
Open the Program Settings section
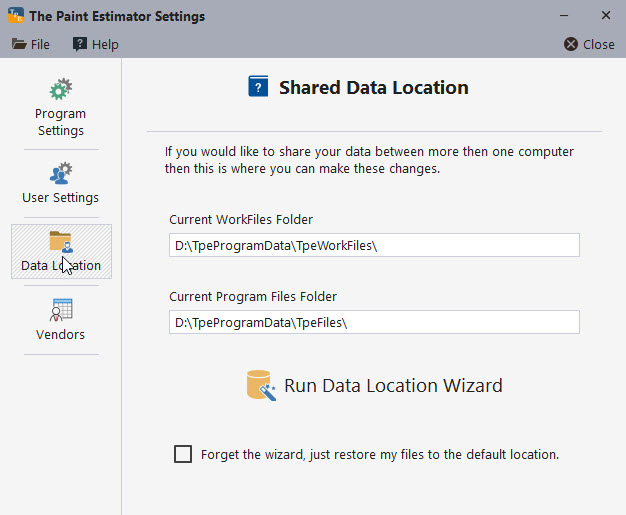click(x=61, y=107)
